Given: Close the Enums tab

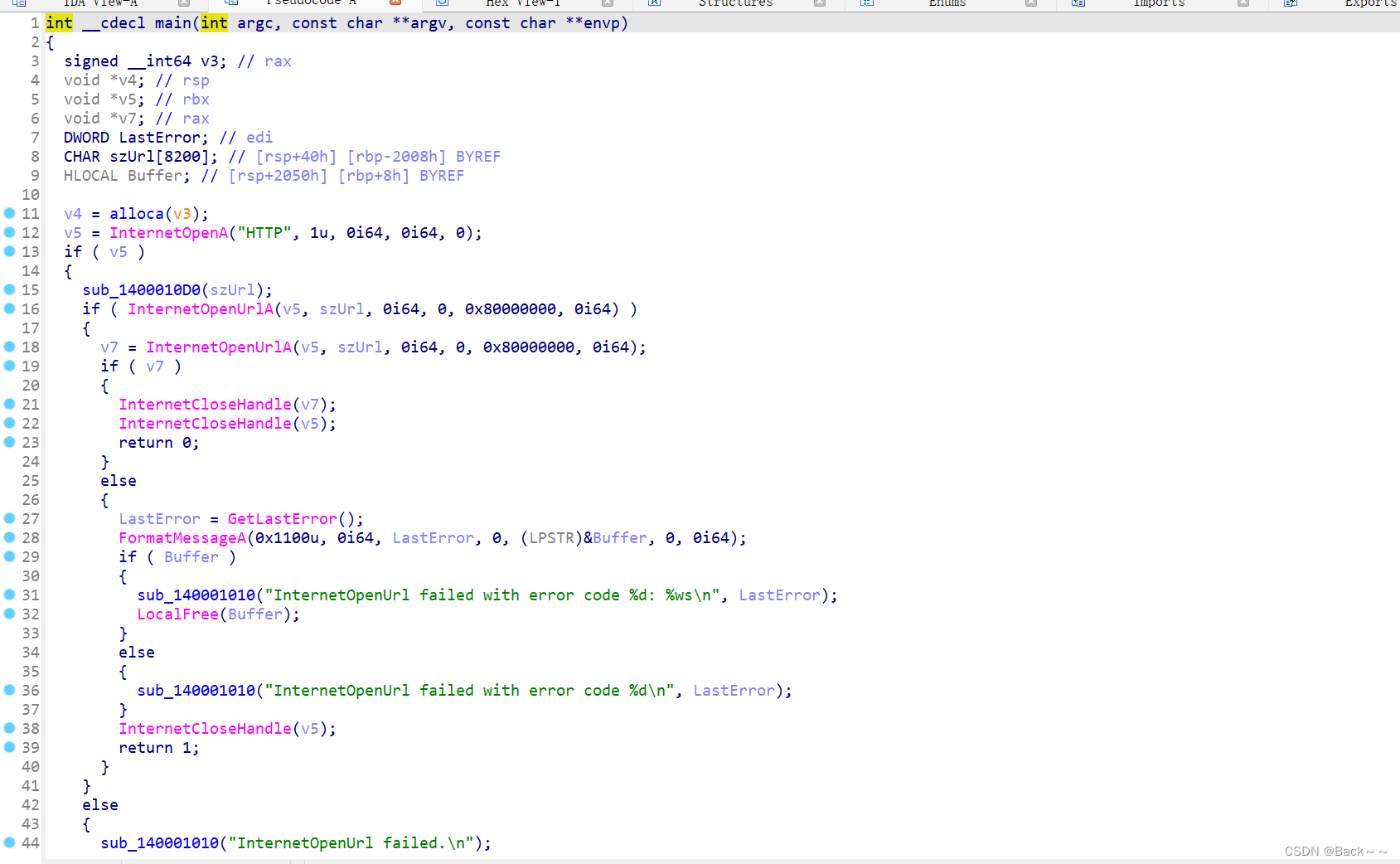Looking at the screenshot, I should [1031, 3].
